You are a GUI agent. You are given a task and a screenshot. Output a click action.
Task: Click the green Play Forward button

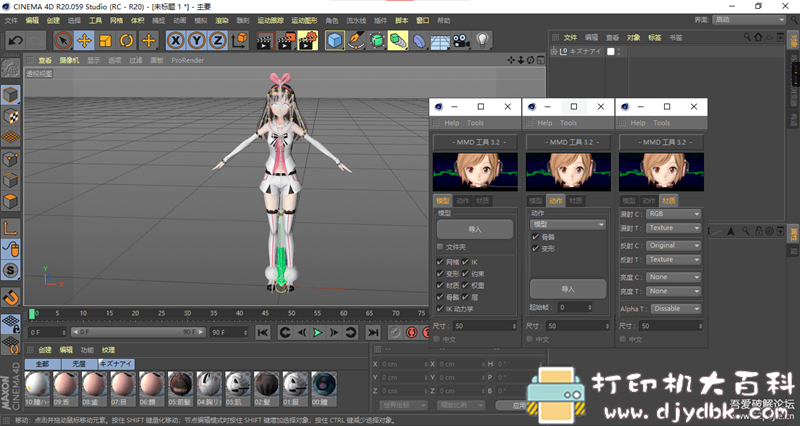[317, 333]
